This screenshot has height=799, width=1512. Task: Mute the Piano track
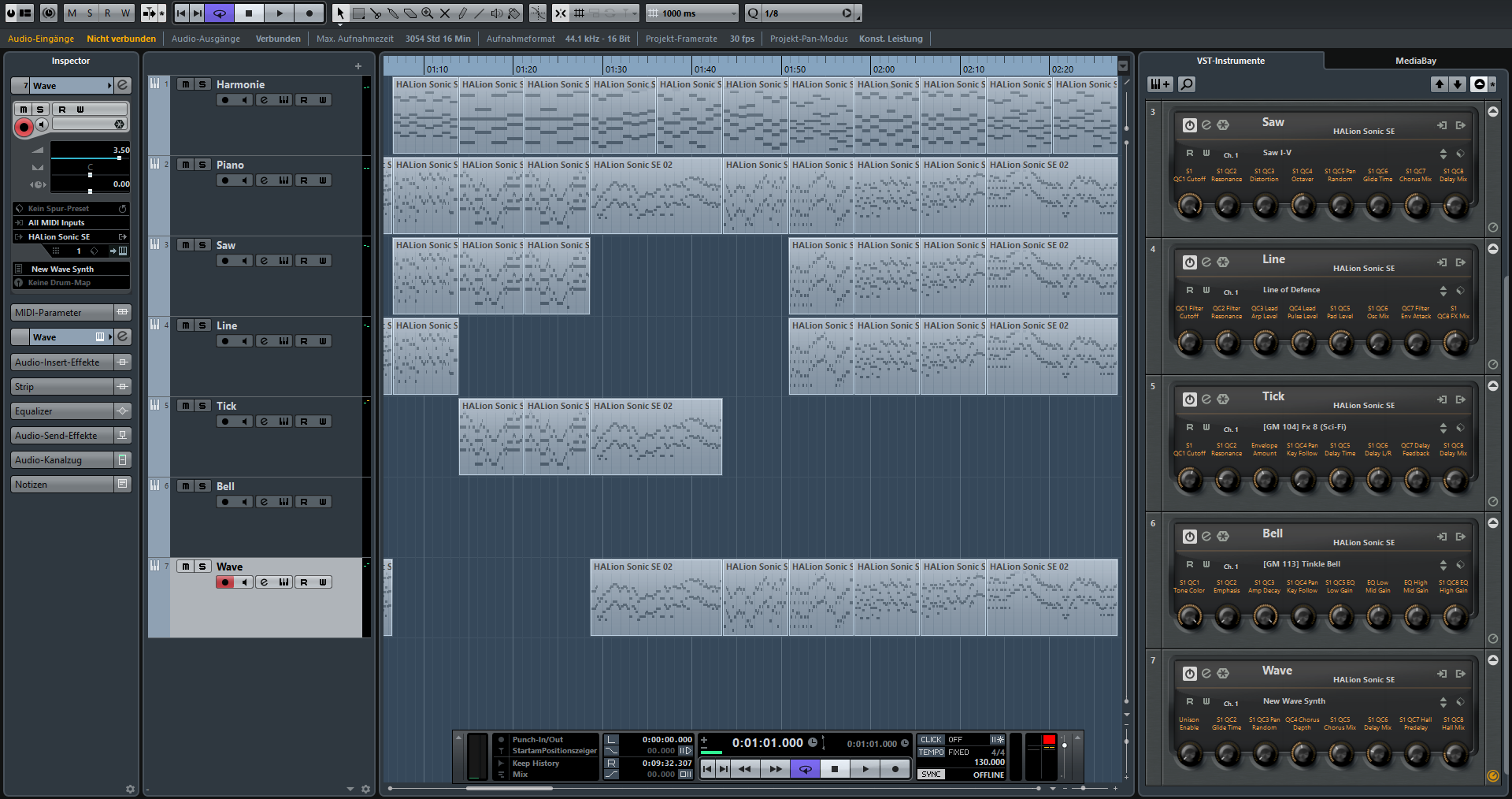point(185,165)
